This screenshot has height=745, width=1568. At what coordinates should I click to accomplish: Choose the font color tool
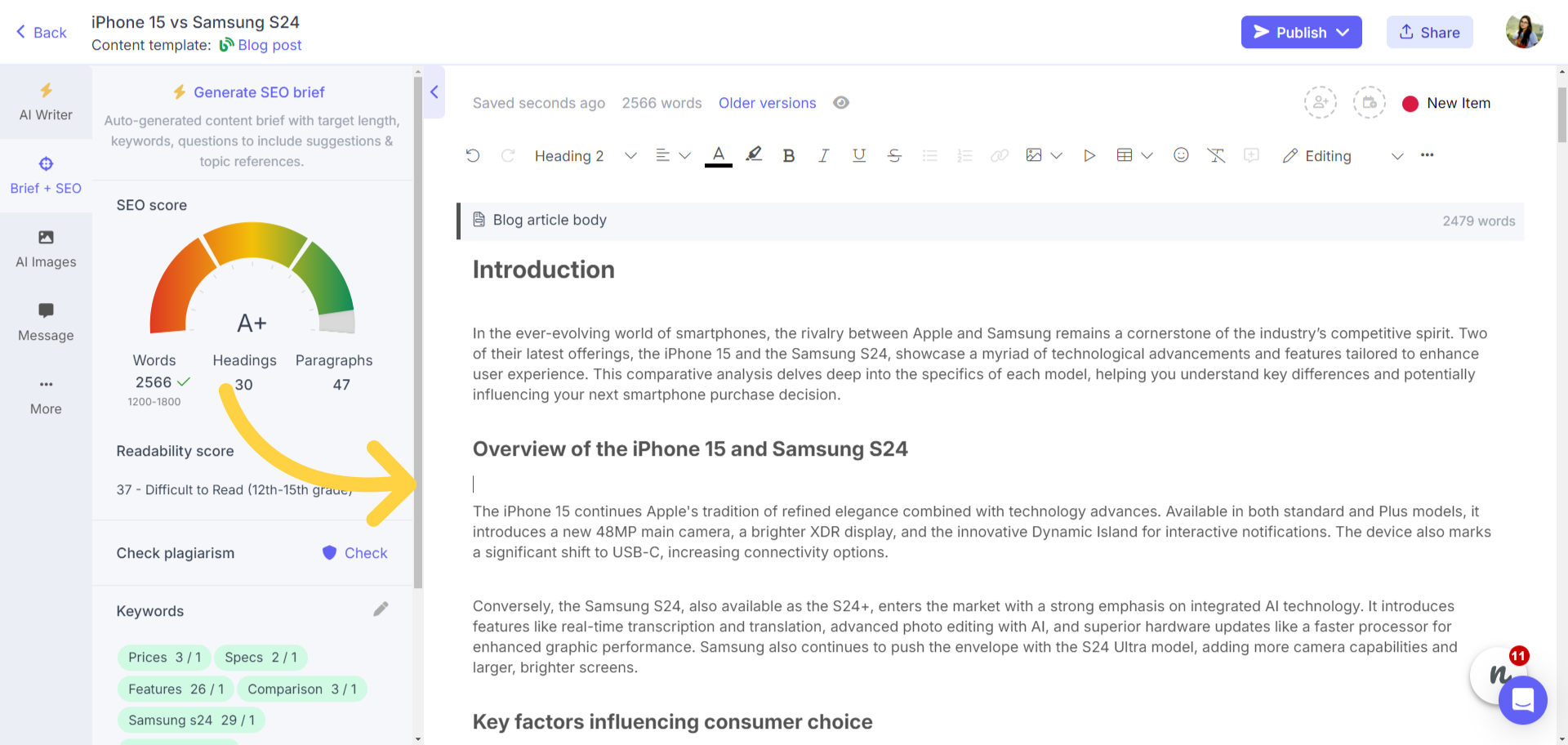719,155
